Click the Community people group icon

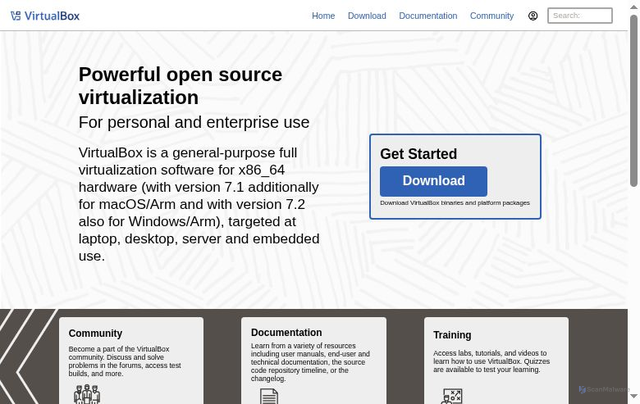(87, 394)
